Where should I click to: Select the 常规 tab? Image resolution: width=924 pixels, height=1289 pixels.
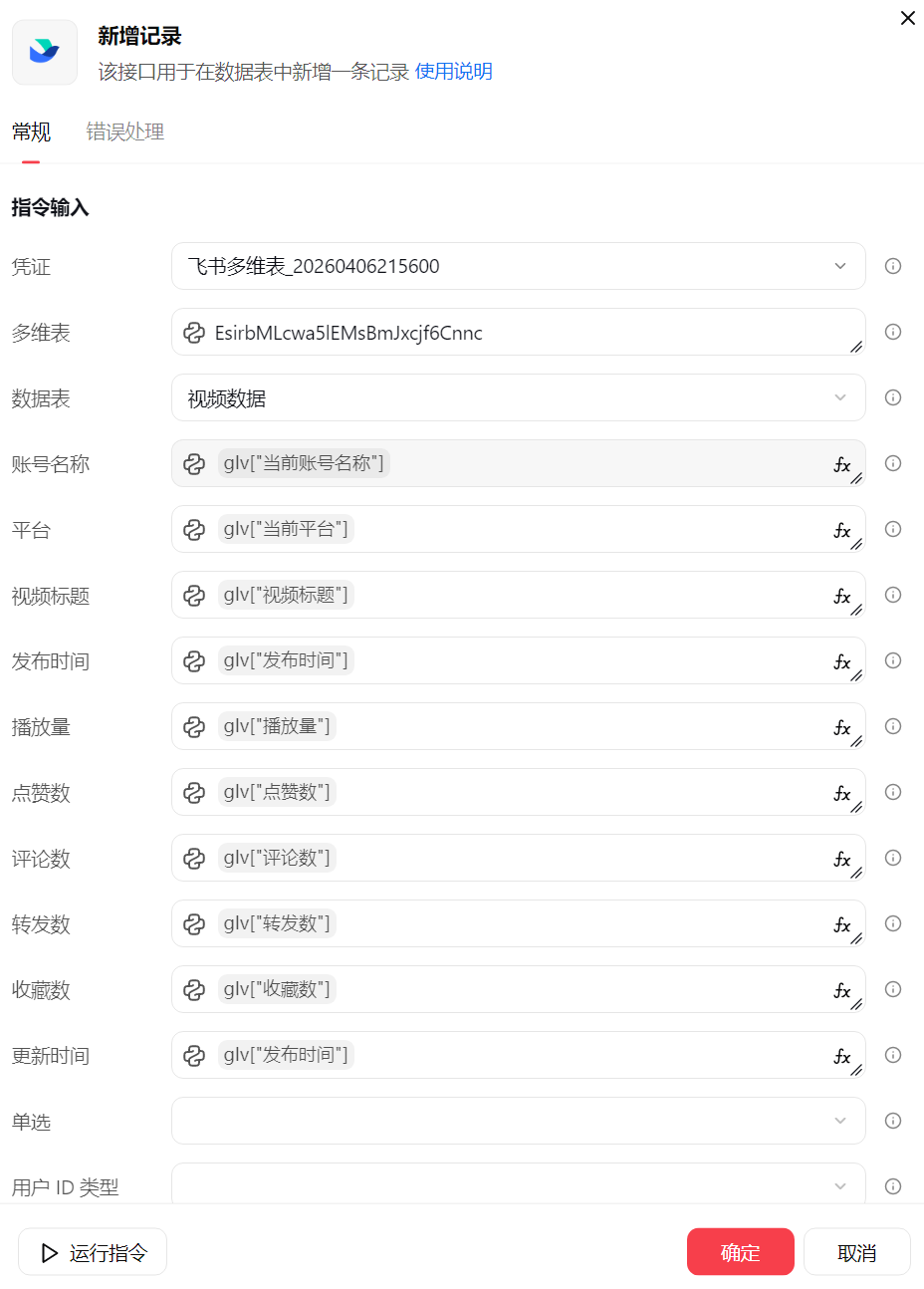click(x=31, y=131)
